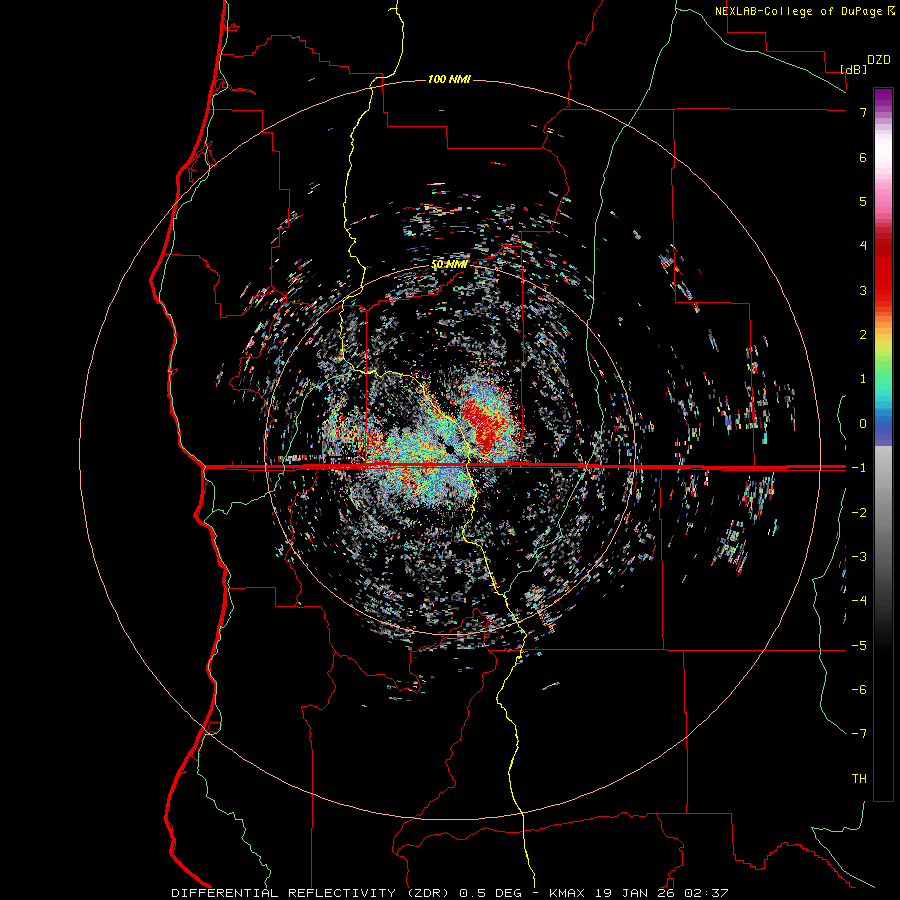
Task: Click the 100 NMI range ring label
Action: pos(449,79)
